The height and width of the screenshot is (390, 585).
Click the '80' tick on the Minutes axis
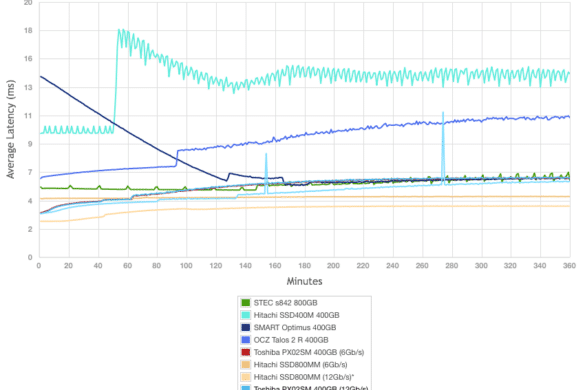157,266
